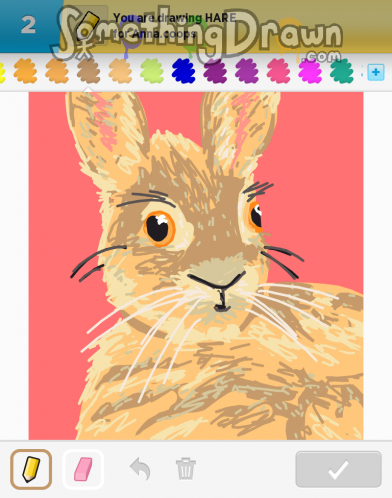Select the yellow pencil tool
The width and height of the screenshot is (392, 498).
pos(31,469)
